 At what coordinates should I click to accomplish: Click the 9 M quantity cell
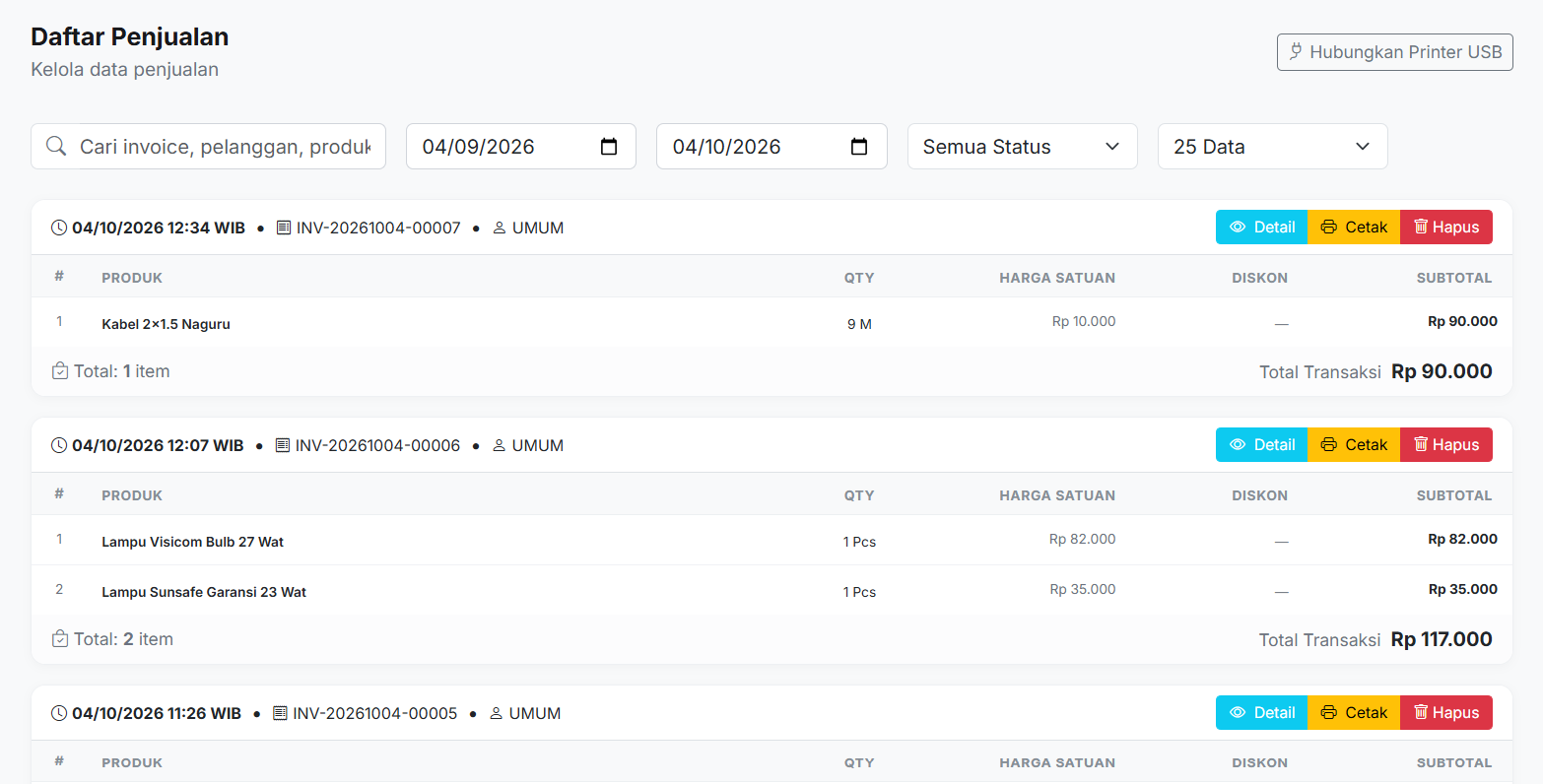(x=859, y=324)
